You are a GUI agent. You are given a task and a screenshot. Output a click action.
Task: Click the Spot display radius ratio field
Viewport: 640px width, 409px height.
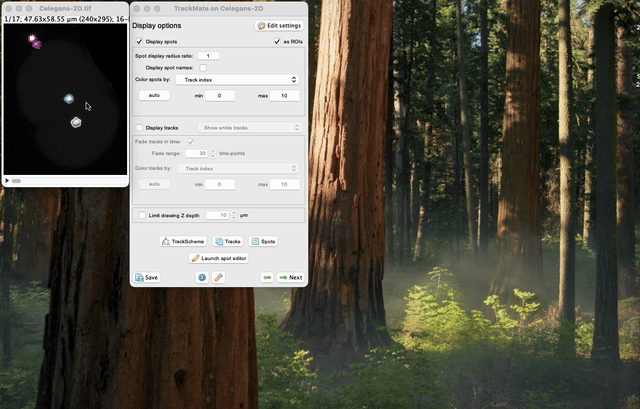click(x=209, y=56)
